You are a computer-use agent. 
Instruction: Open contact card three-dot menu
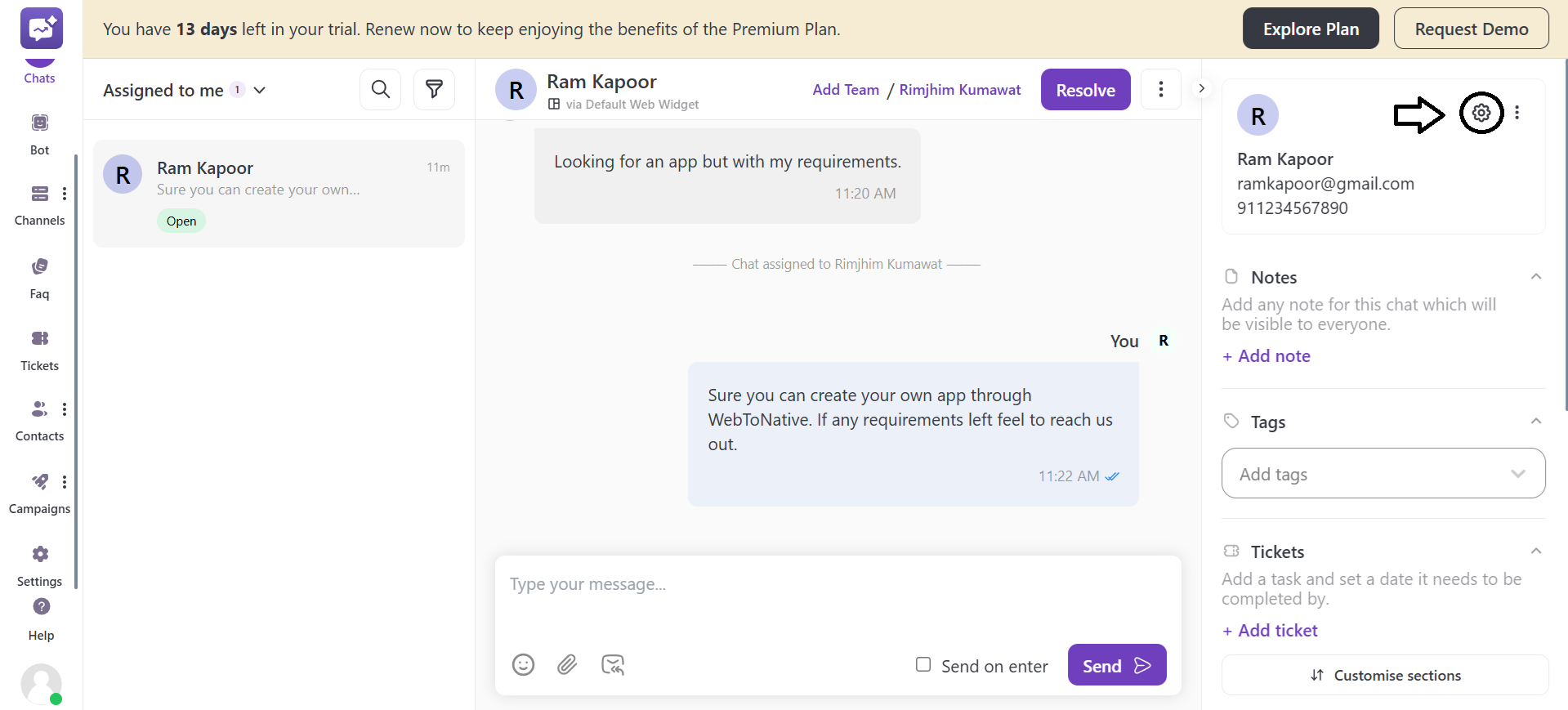tap(1517, 113)
